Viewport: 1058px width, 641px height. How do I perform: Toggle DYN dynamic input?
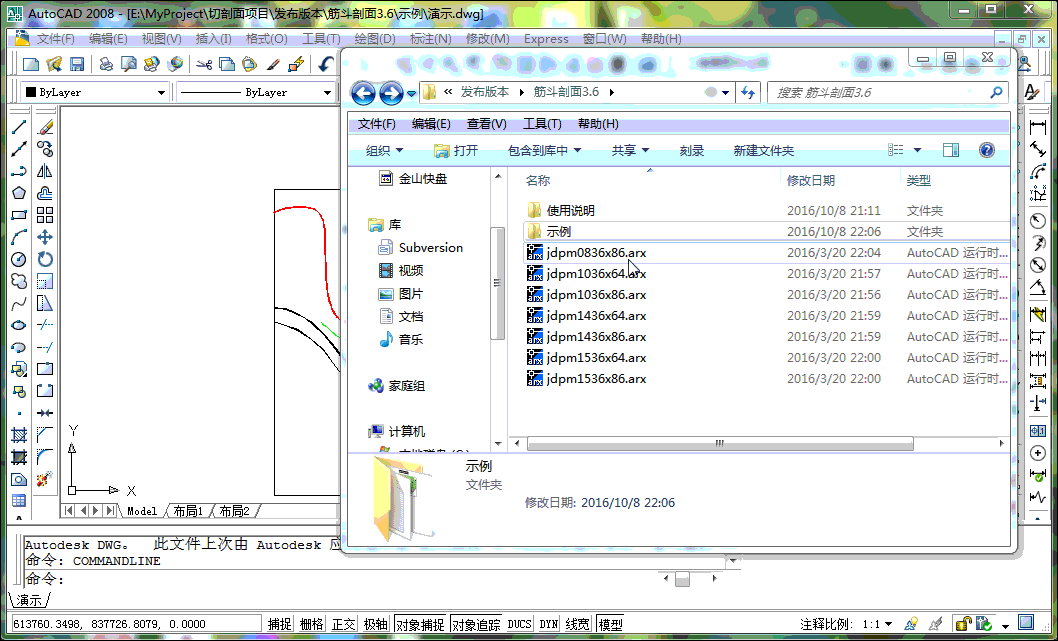coord(549,624)
